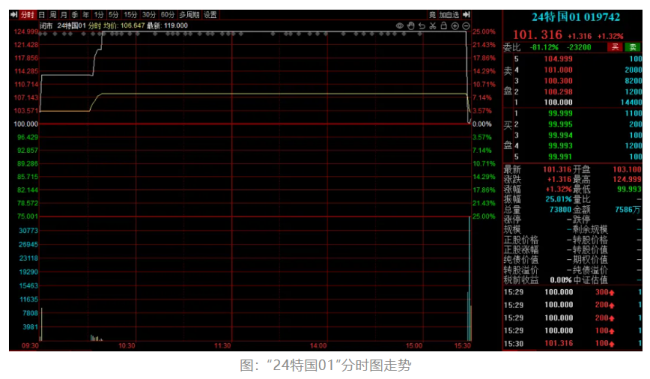Switch to 年 yearly chart tab
This screenshot has width=650, height=379.
tap(85, 15)
